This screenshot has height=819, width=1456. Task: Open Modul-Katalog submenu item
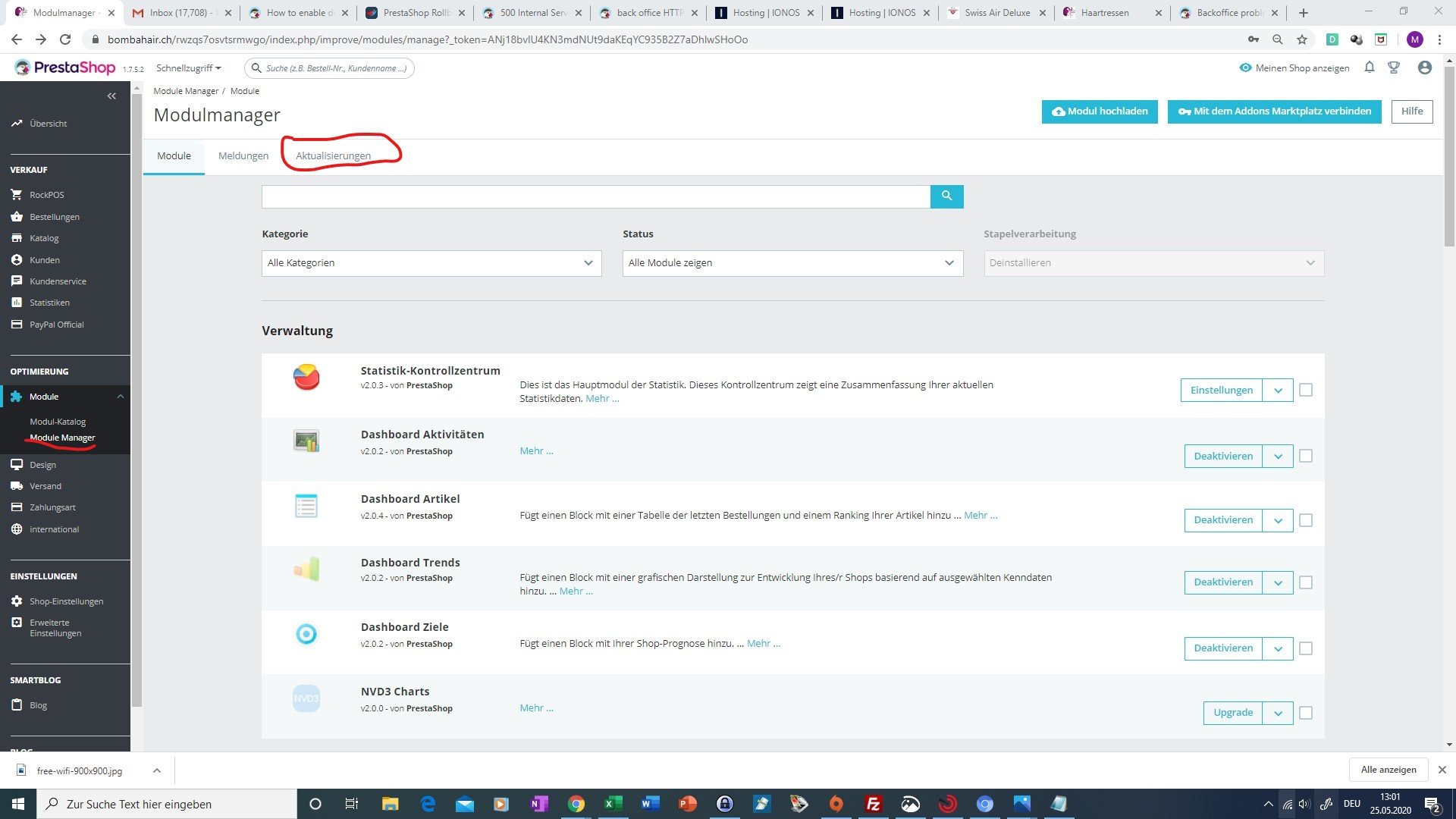[x=58, y=422]
